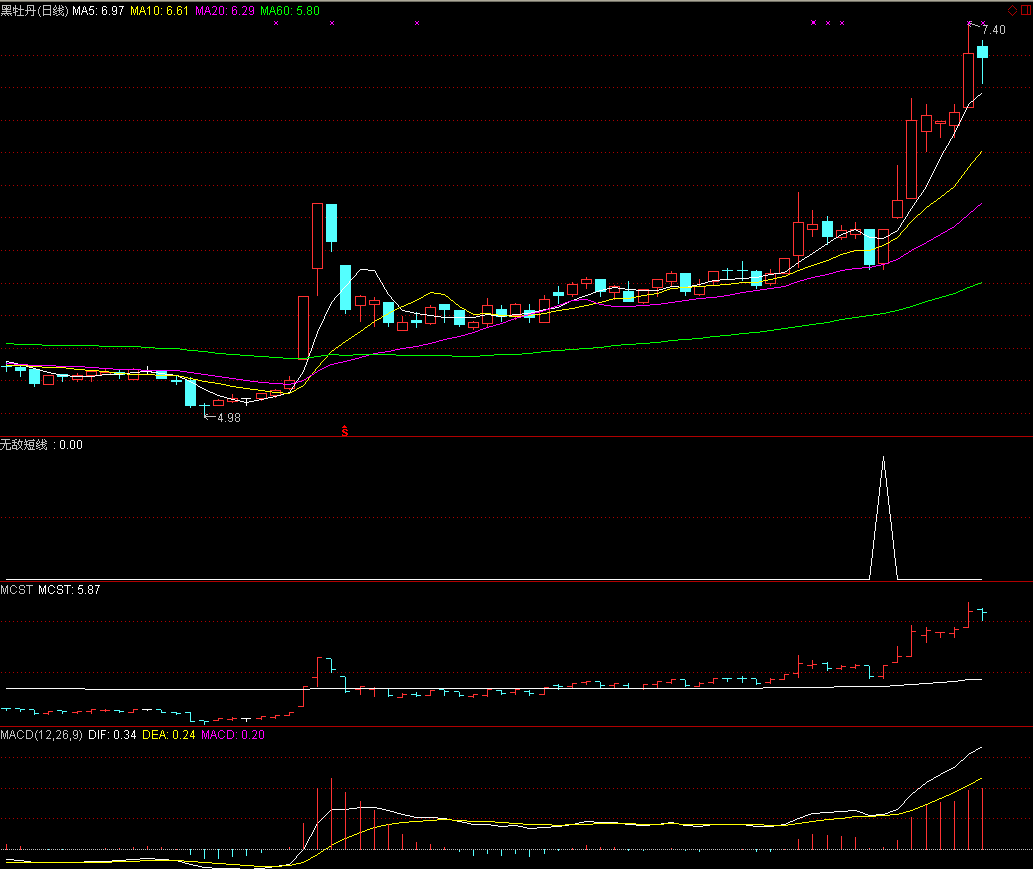Click the red diamond icon at top right
The height and width of the screenshot is (869, 1033).
click(x=1013, y=10)
